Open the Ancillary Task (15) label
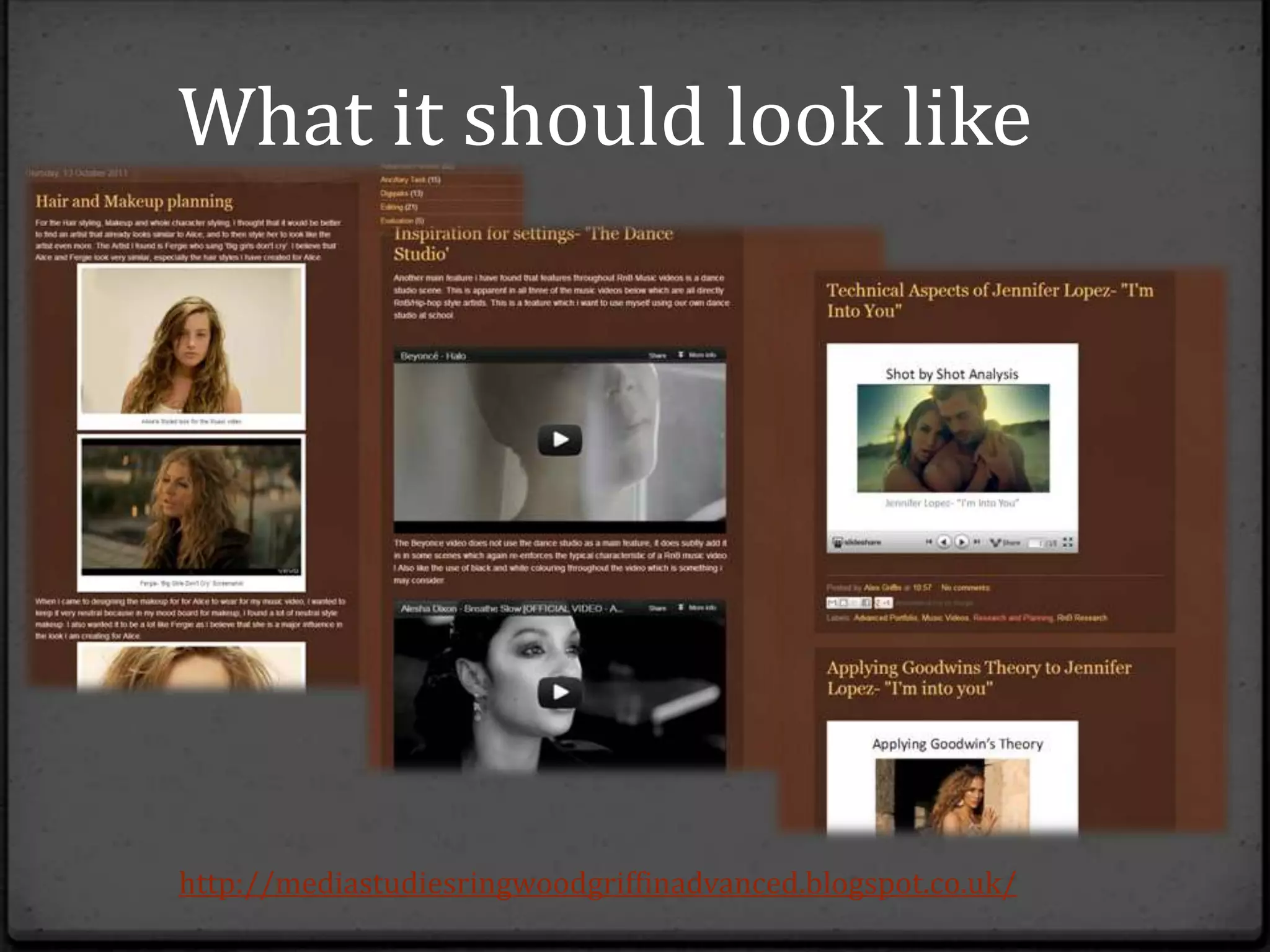Viewport: 1270px width, 952px height. (410, 180)
